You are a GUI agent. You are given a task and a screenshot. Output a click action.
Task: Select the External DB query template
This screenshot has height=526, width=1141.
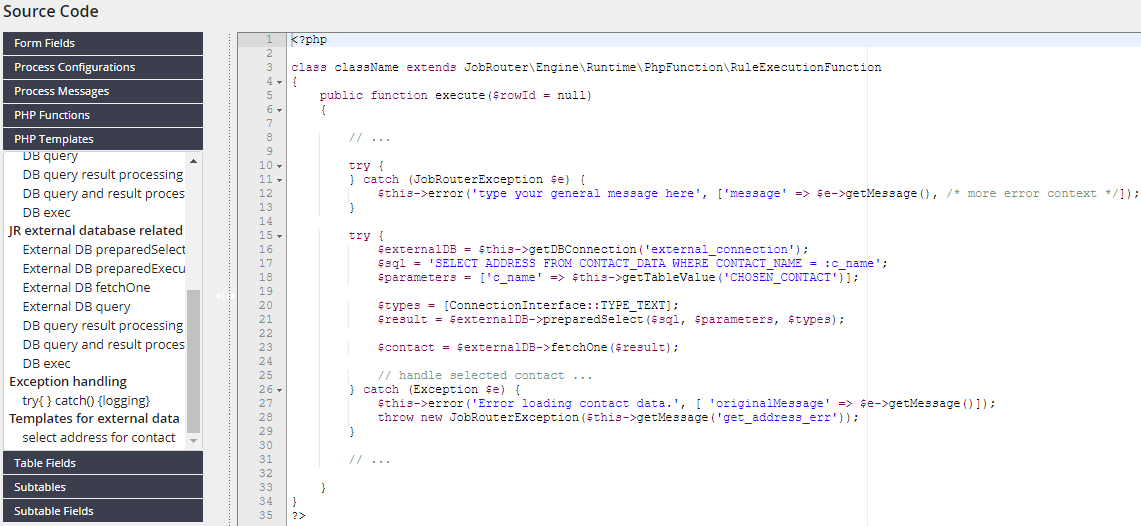76,306
